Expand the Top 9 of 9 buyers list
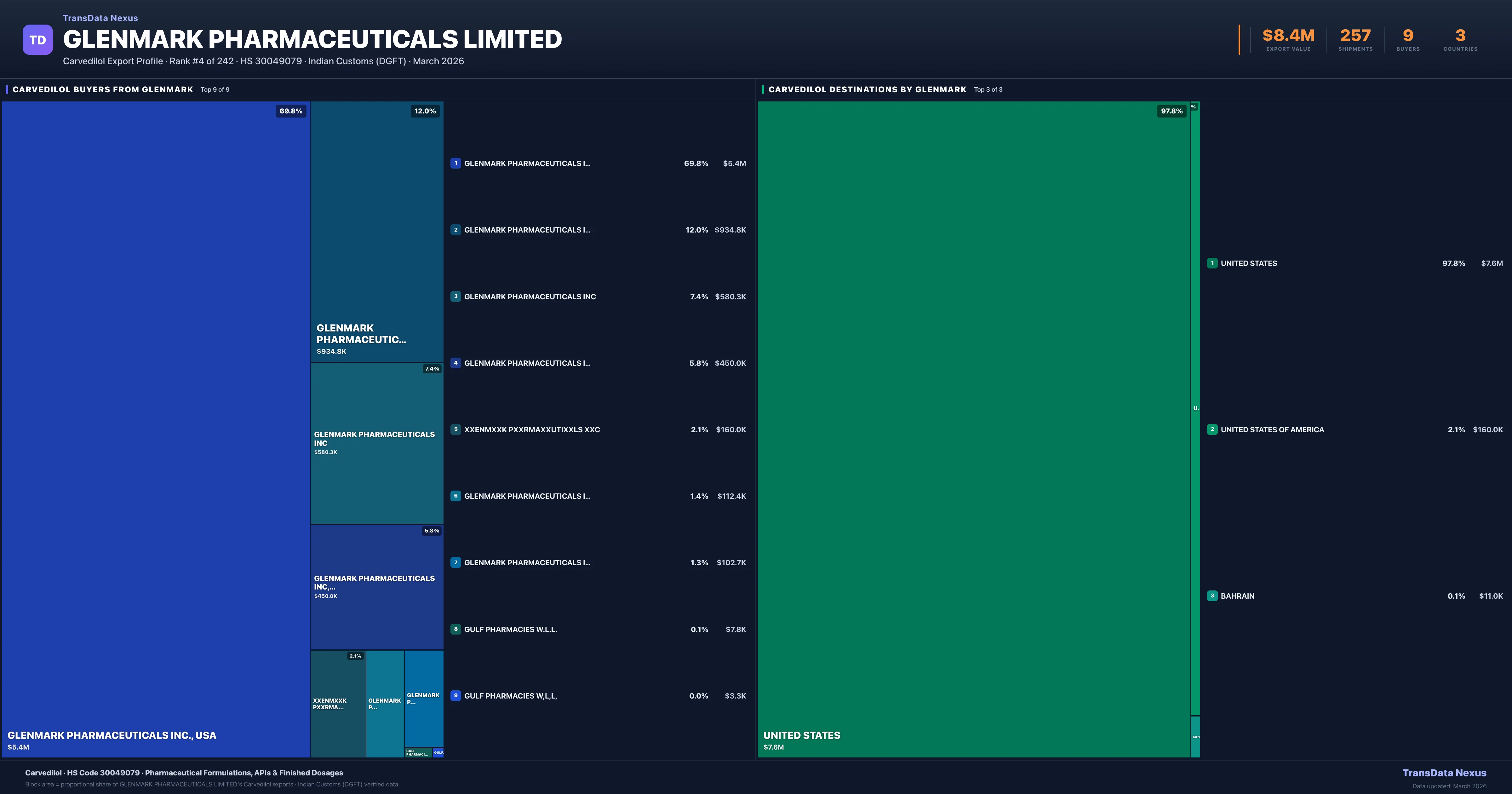This screenshot has height=794, width=1512. (x=214, y=89)
